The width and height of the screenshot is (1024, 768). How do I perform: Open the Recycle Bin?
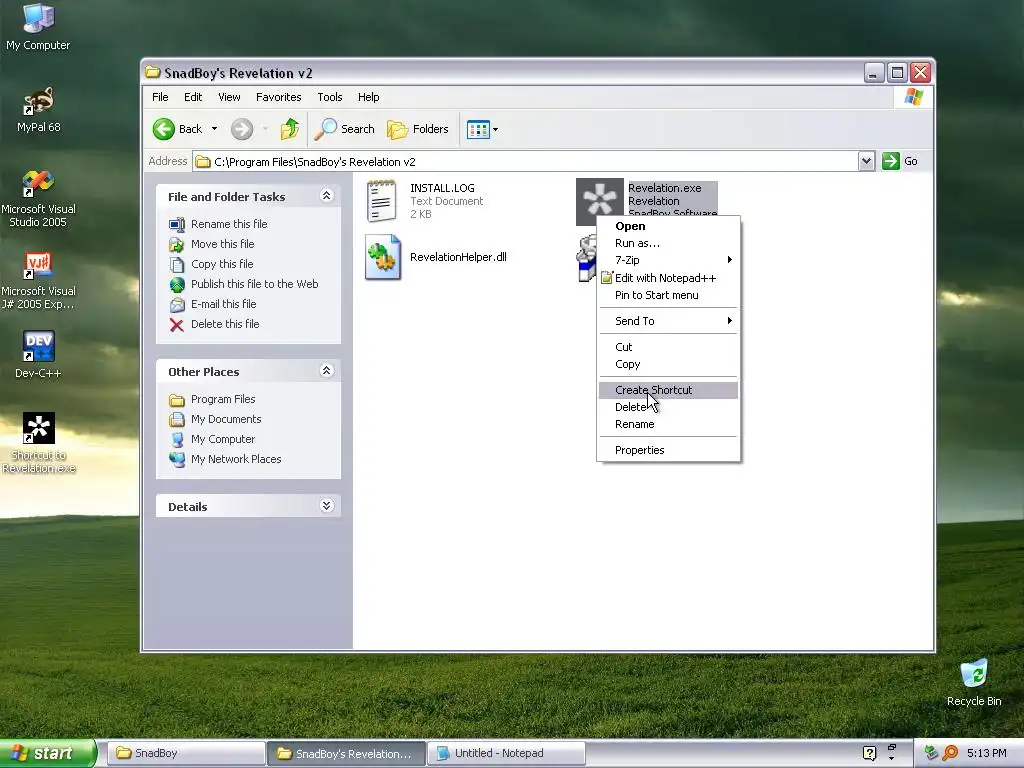(974, 683)
